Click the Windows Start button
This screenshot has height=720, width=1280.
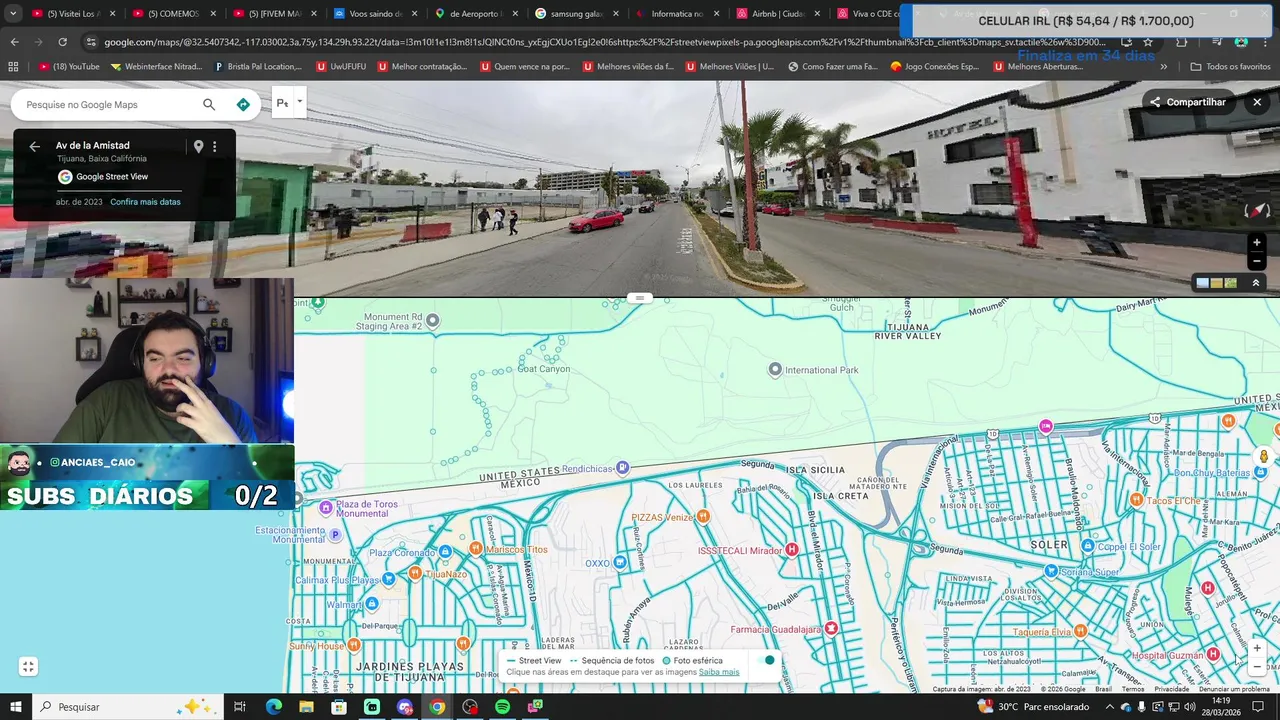[16, 707]
